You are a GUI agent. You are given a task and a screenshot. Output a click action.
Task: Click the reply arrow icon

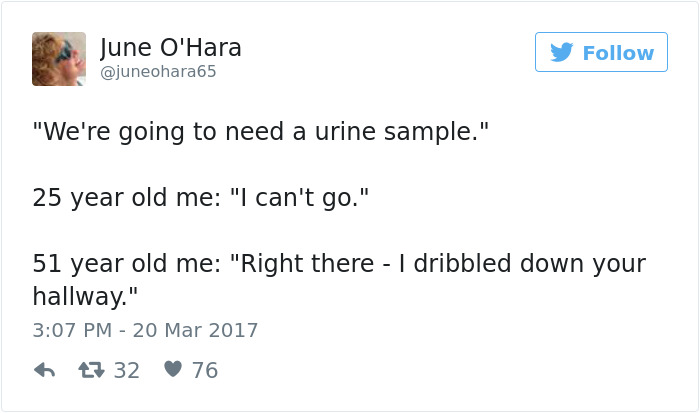(44, 370)
